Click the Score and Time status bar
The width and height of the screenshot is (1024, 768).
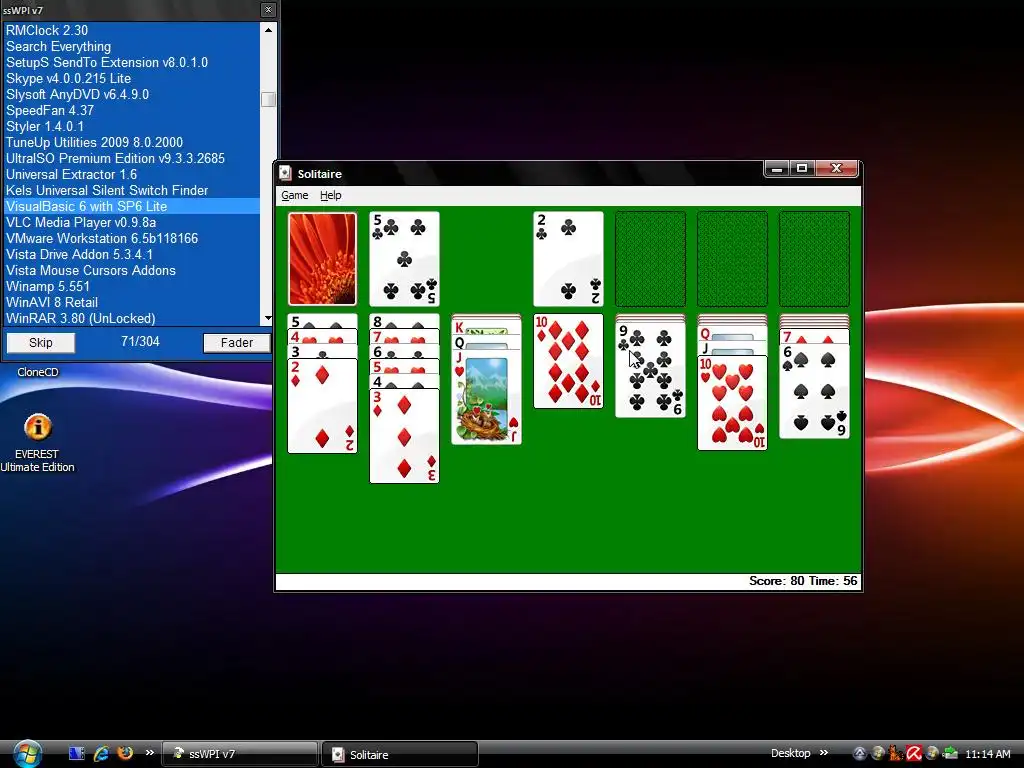tap(568, 581)
